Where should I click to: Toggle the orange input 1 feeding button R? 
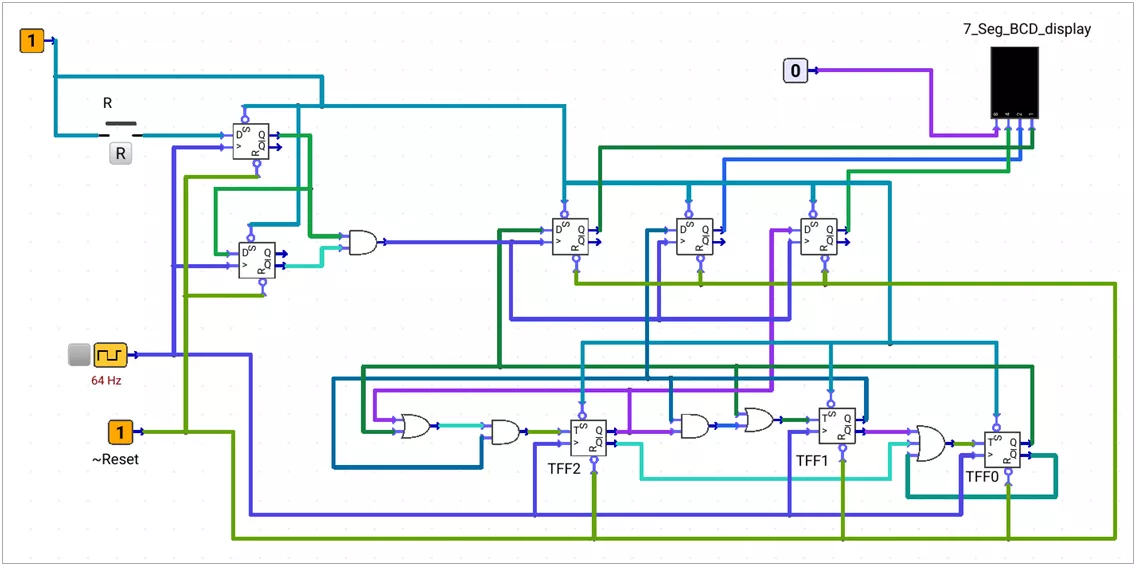click(x=32, y=41)
